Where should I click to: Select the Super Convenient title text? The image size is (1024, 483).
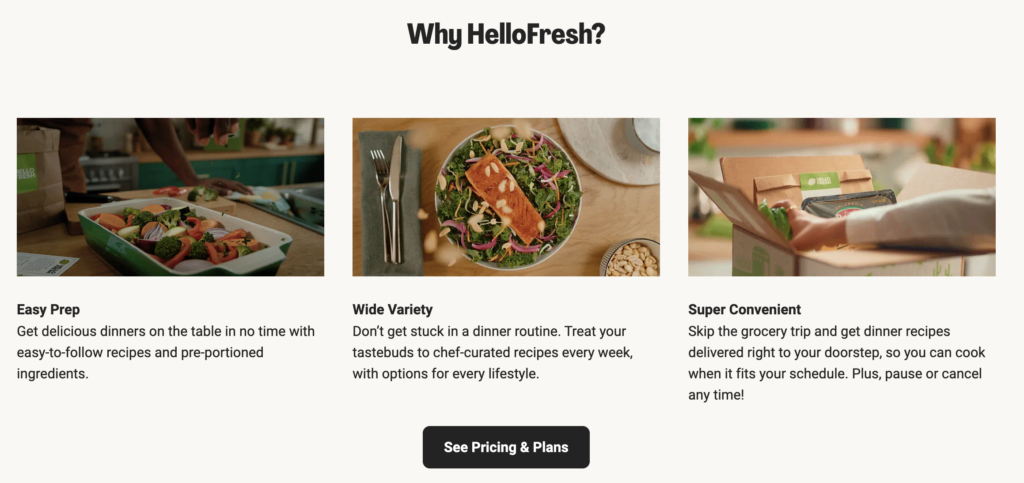744,310
